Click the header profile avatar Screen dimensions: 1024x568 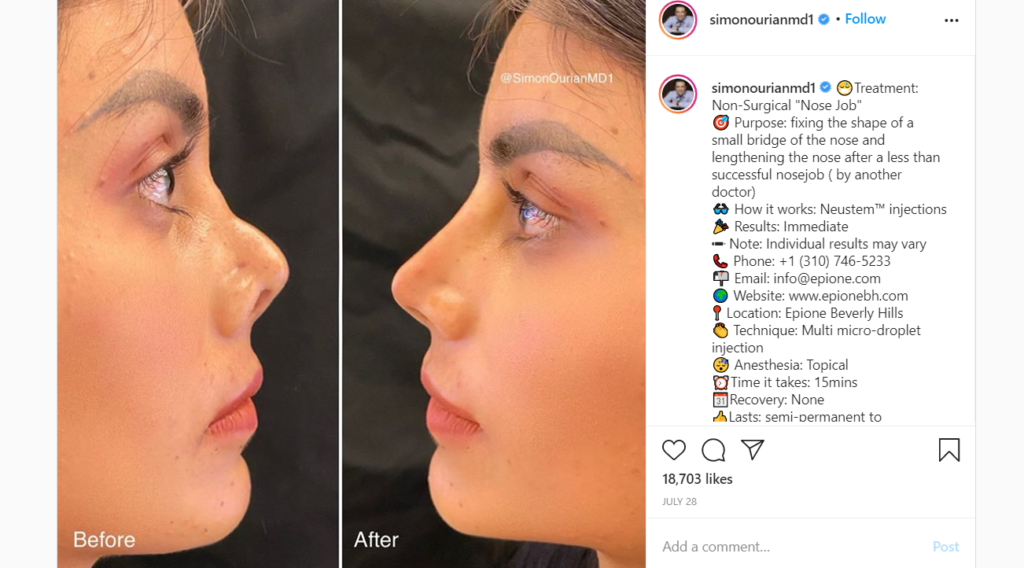tap(678, 20)
